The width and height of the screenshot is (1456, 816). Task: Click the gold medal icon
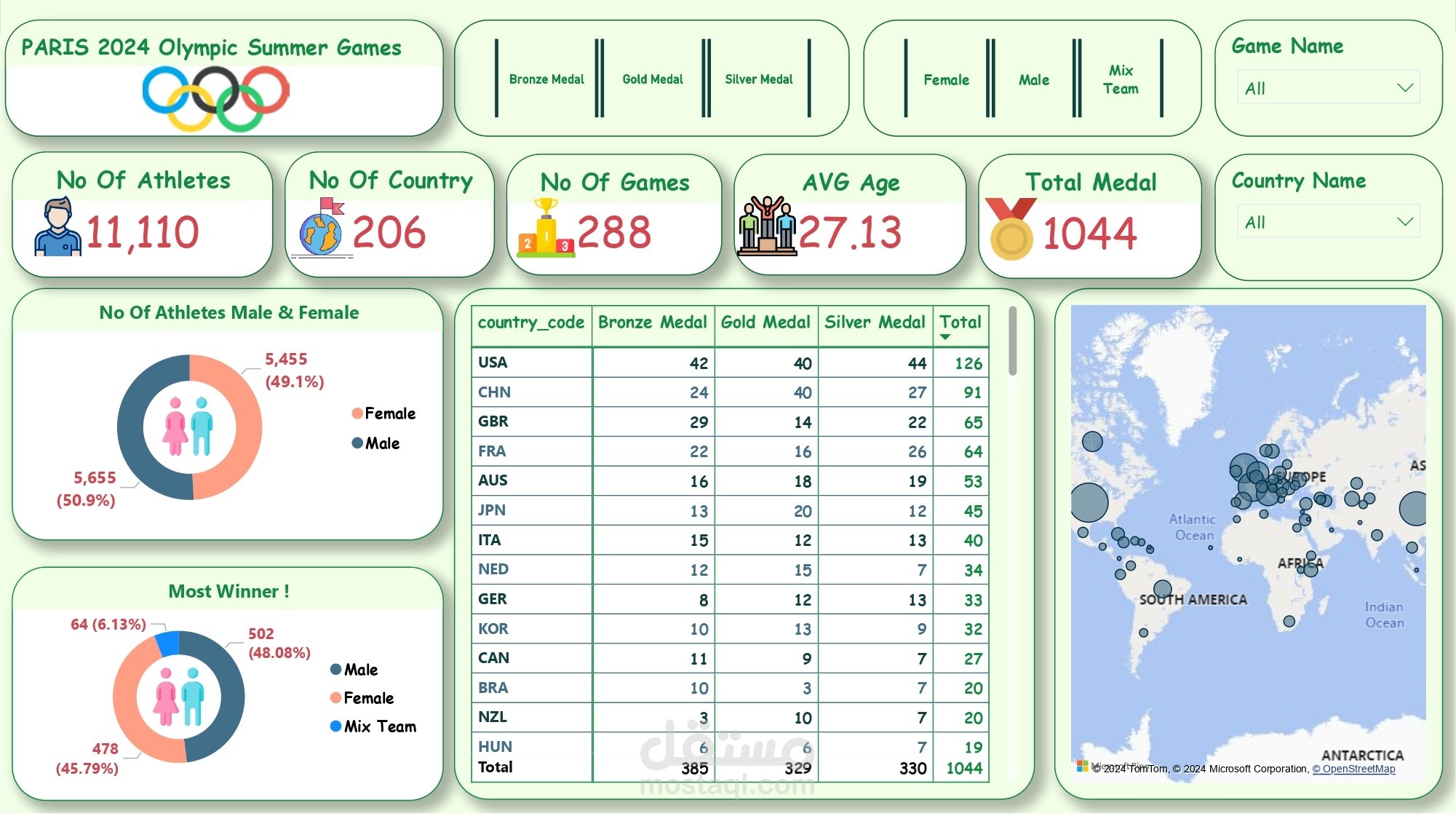(x=1011, y=229)
